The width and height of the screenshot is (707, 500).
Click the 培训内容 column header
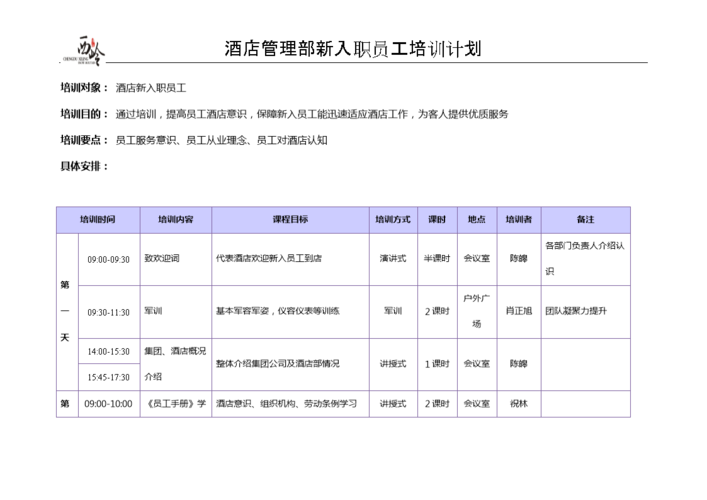(x=175, y=220)
